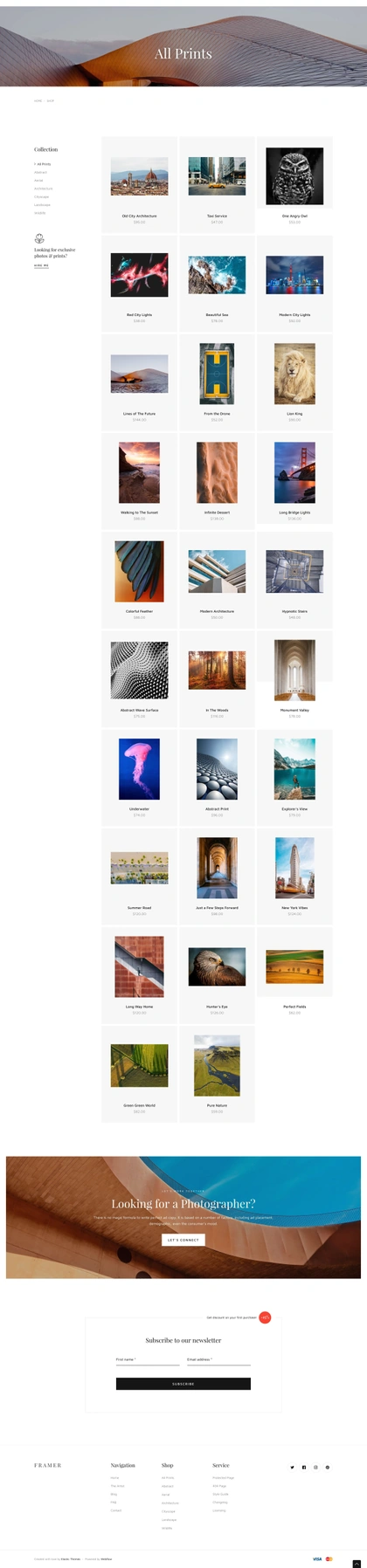This screenshot has height=1568, width=367.
Task: Open the Lion King print thumbnail
Action: [294, 374]
